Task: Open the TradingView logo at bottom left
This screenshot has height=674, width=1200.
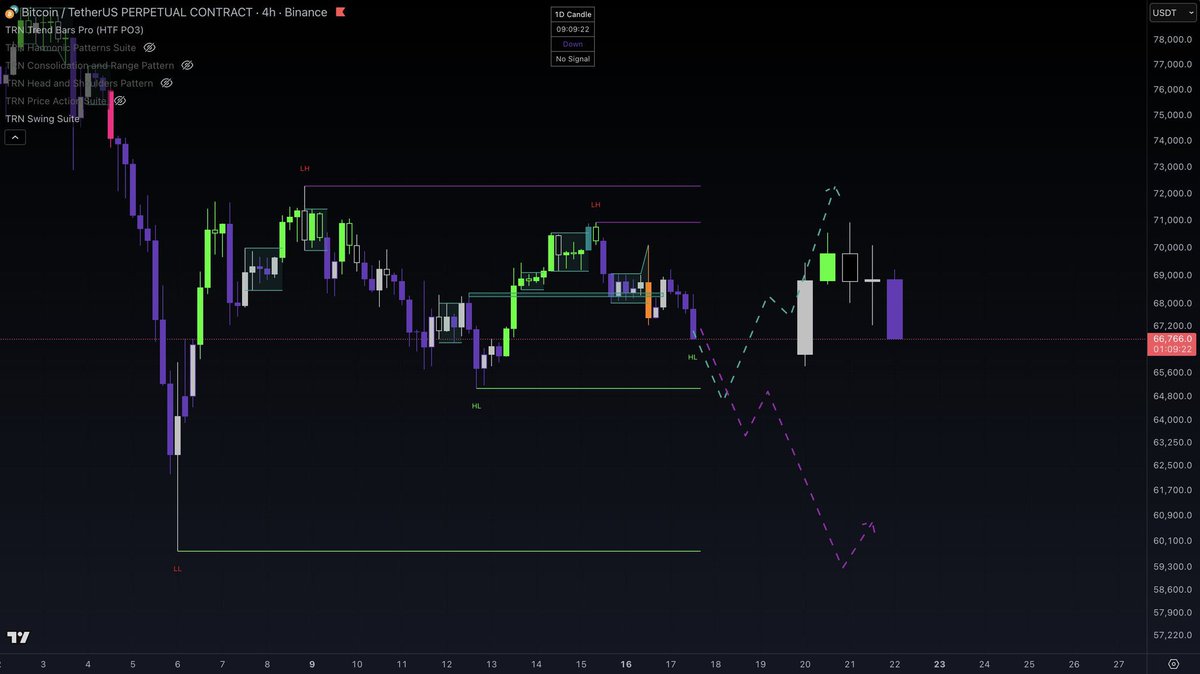Action: (x=17, y=638)
